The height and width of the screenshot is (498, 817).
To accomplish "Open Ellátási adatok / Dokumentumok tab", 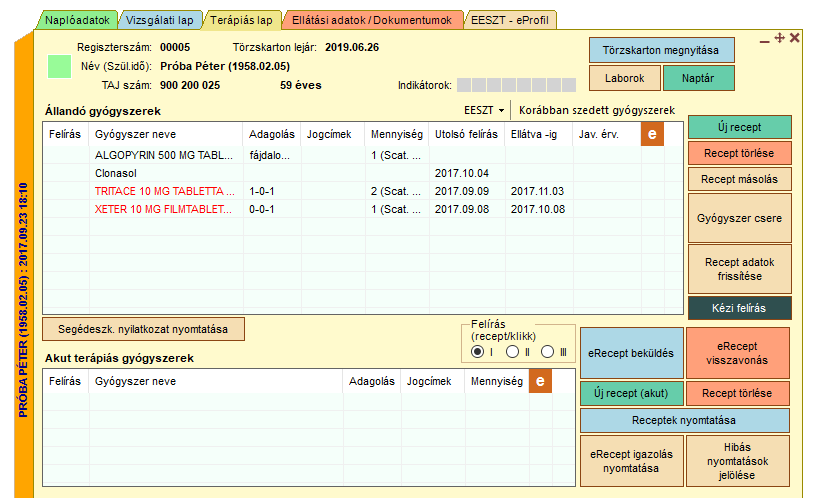I will pyautogui.click(x=373, y=19).
